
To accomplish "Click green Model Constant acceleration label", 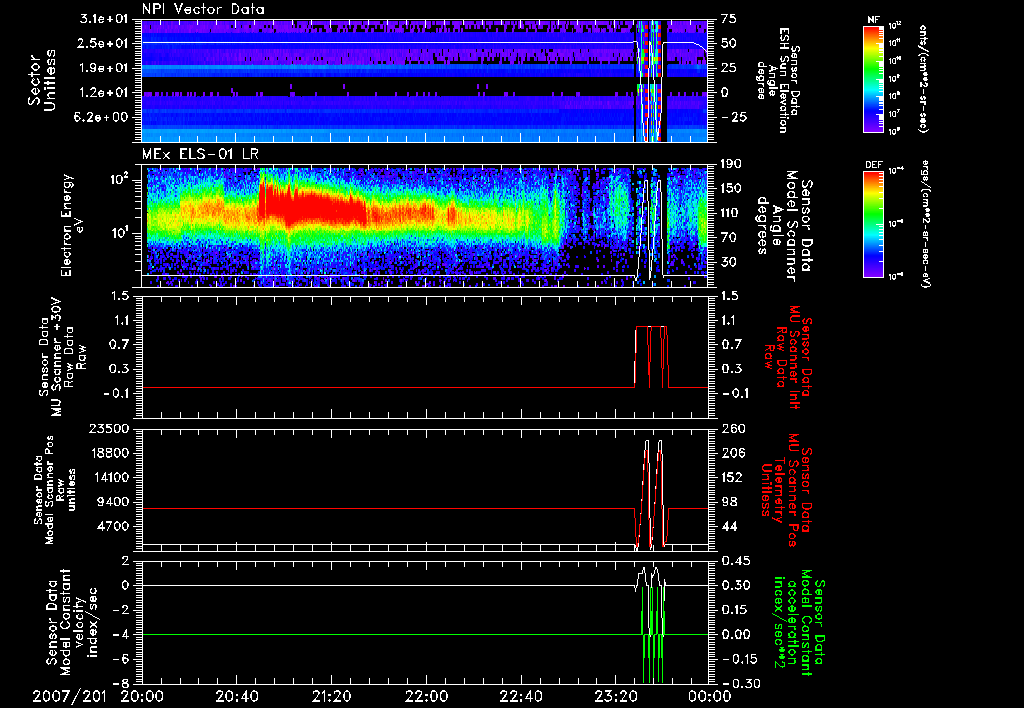I will pos(799,620).
